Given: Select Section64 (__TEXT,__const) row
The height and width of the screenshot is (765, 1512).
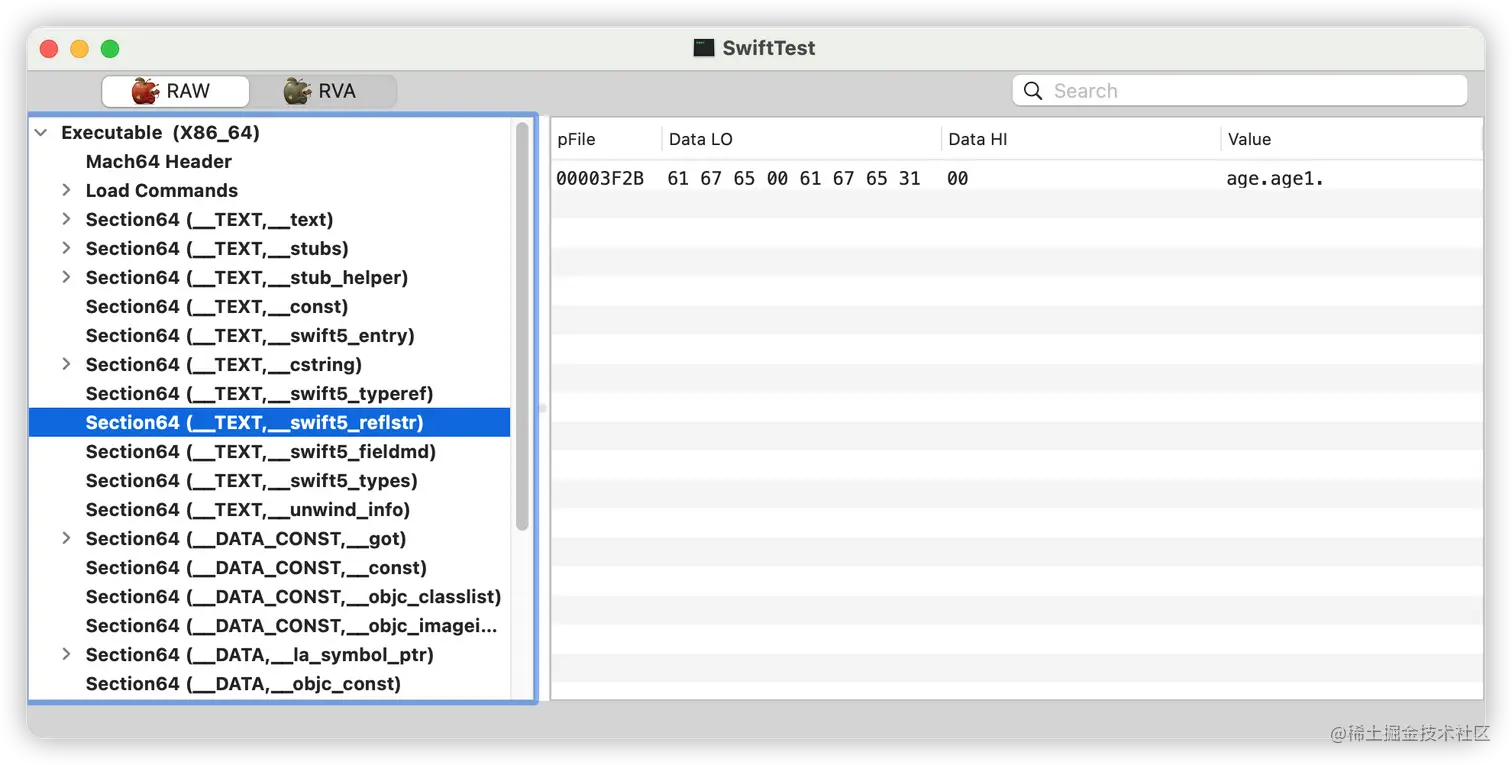Looking at the screenshot, I should click(270, 306).
